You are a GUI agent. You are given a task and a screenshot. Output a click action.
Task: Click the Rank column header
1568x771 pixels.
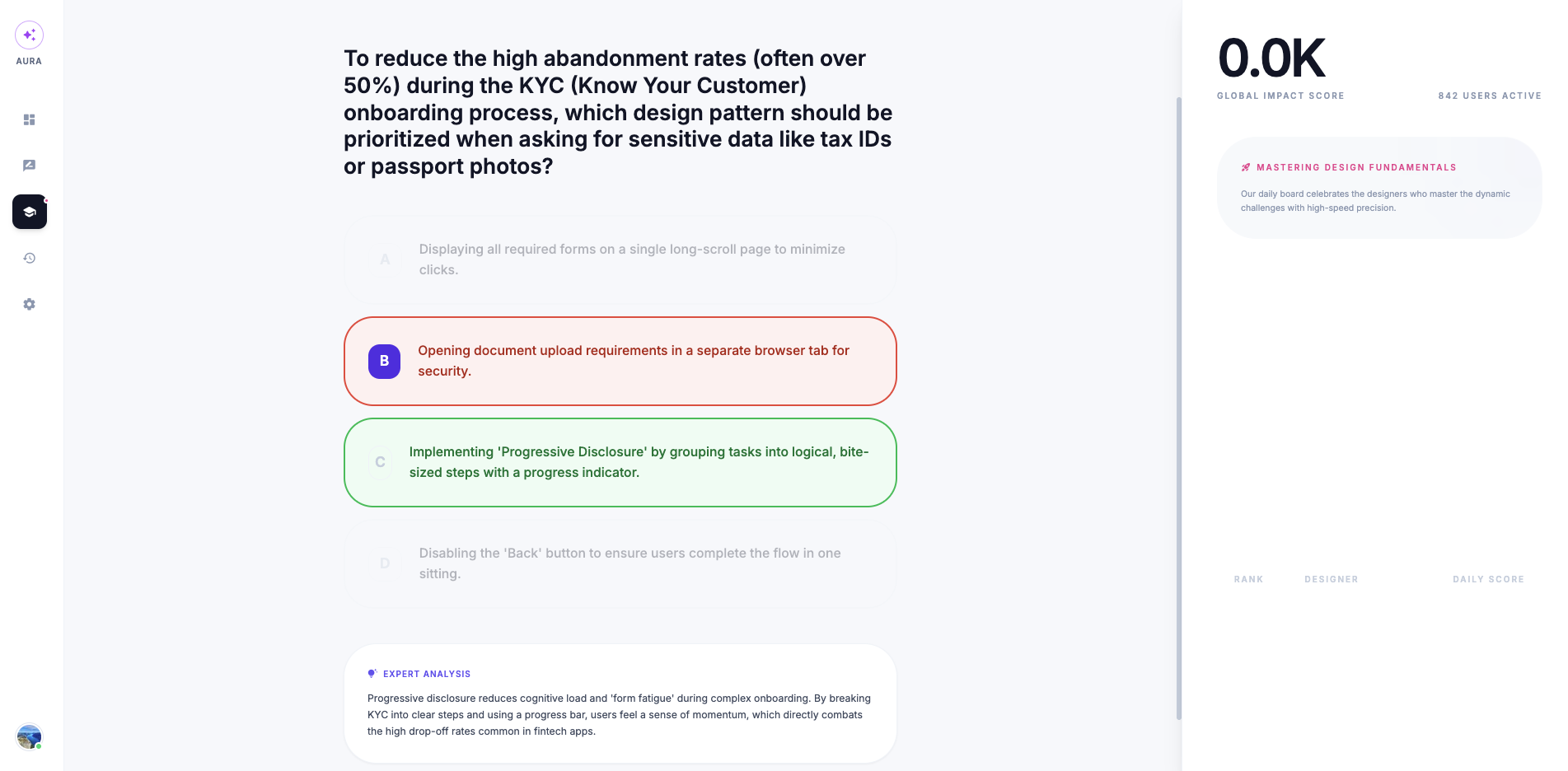1248,579
